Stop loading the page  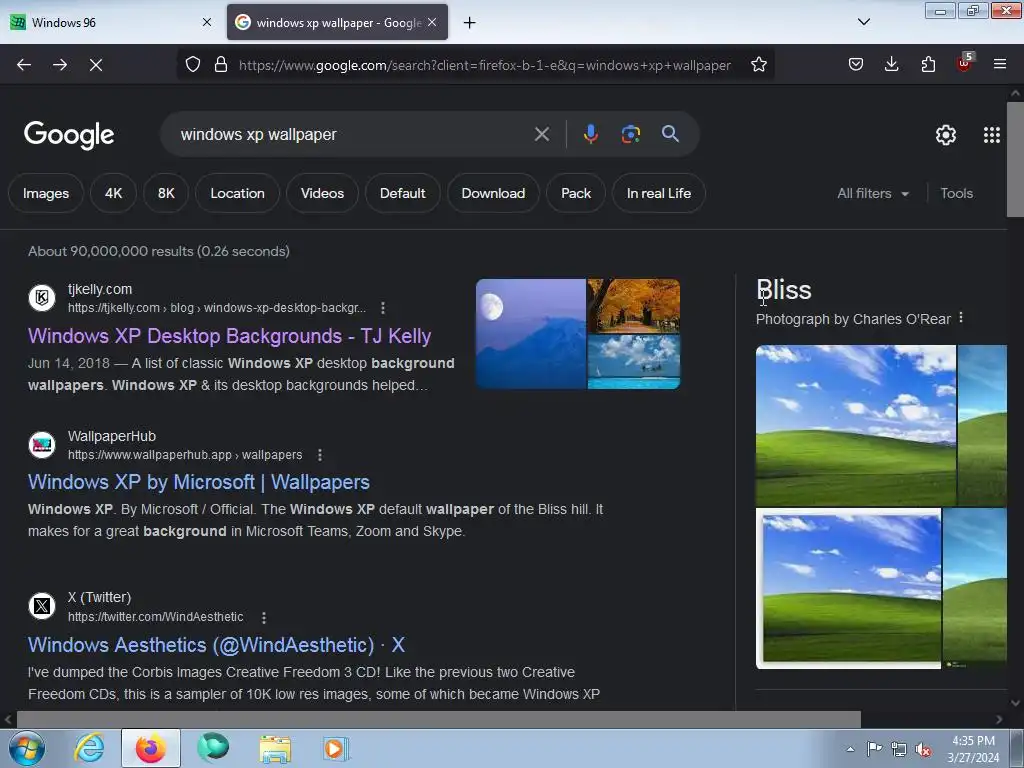pos(96,65)
